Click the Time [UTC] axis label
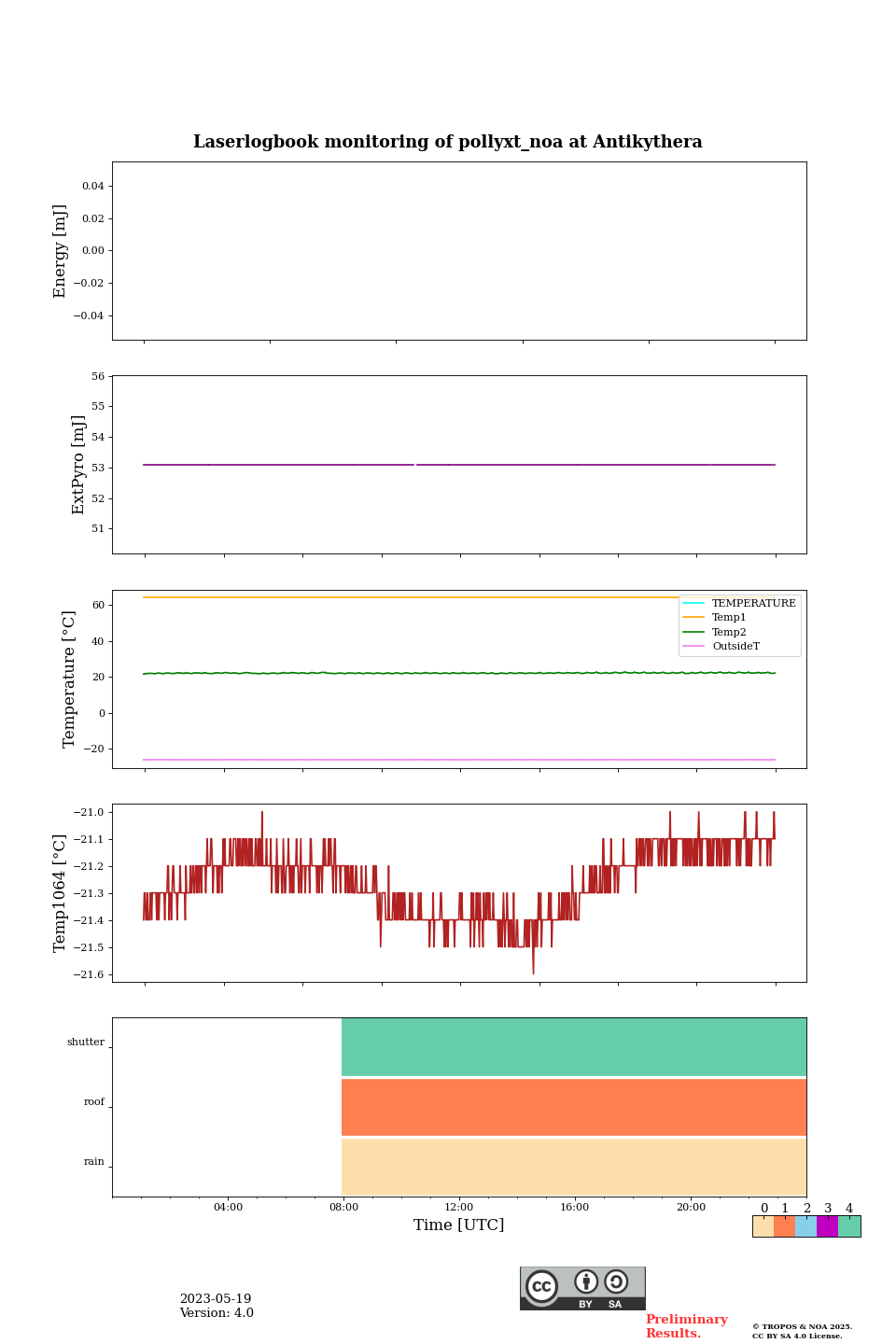The image size is (896, 1344). click(x=459, y=1225)
